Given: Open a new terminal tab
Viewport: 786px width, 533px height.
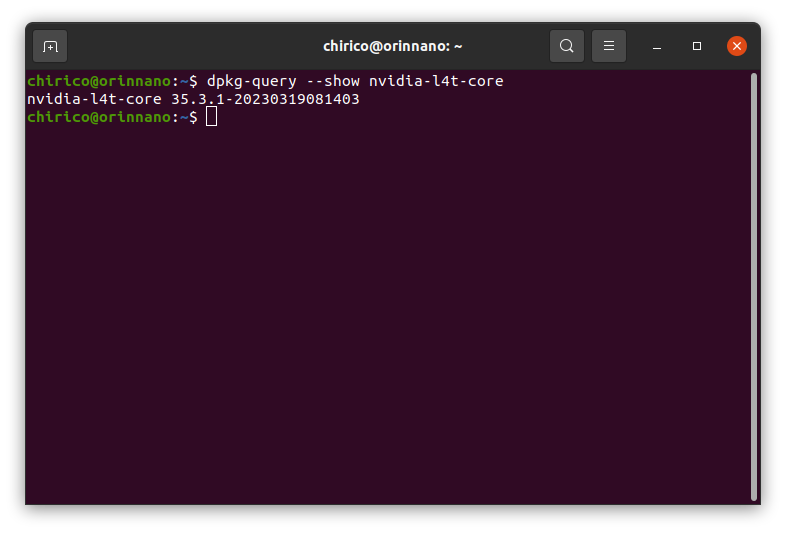Looking at the screenshot, I should pos(50,46).
